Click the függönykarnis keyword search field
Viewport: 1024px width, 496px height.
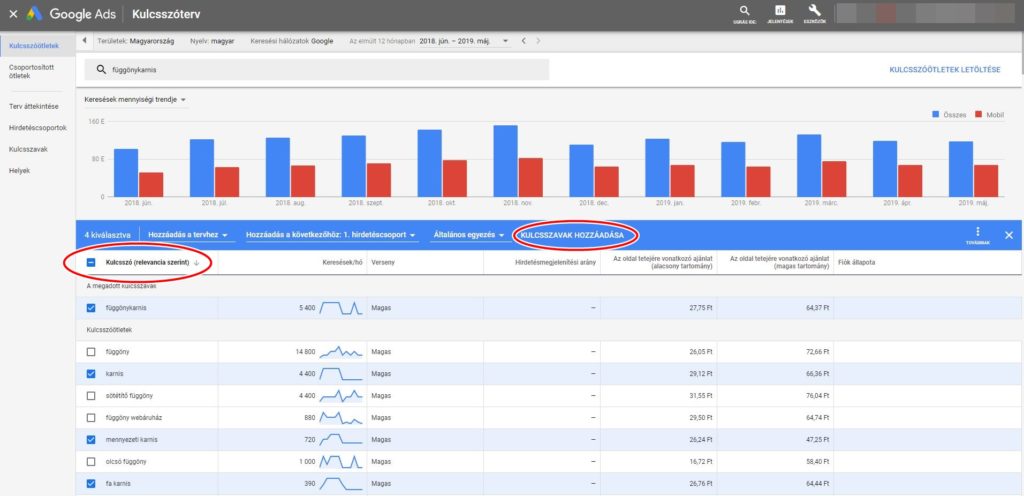(317, 70)
